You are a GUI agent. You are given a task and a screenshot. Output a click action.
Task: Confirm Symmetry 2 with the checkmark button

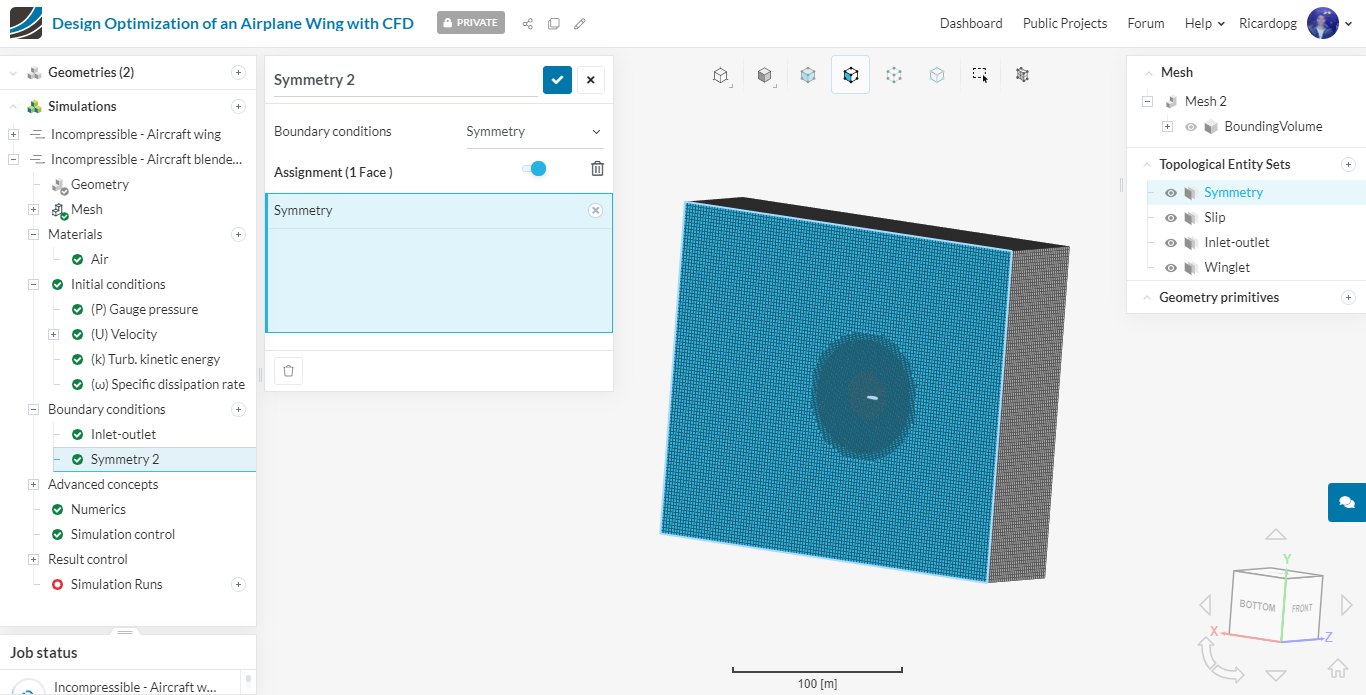coord(557,80)
